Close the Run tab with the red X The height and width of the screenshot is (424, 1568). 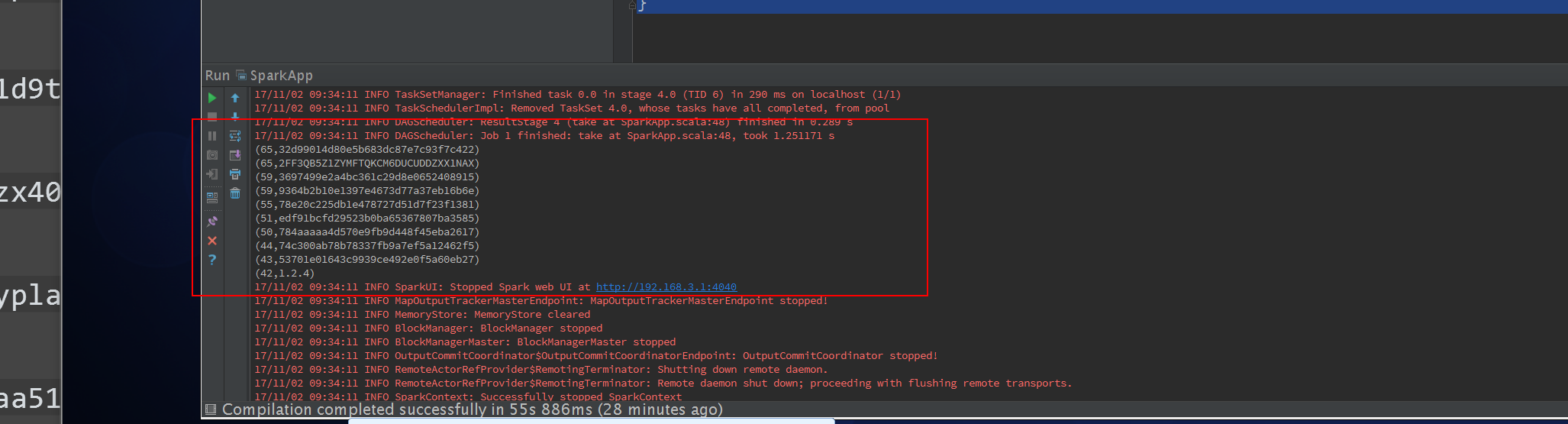212,241
